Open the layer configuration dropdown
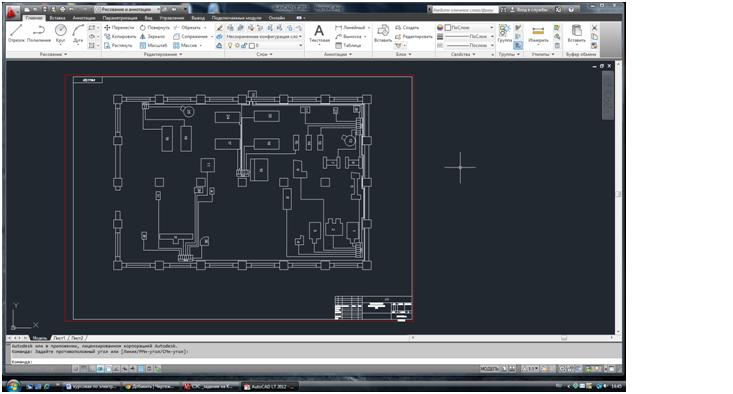 [264, 36]
